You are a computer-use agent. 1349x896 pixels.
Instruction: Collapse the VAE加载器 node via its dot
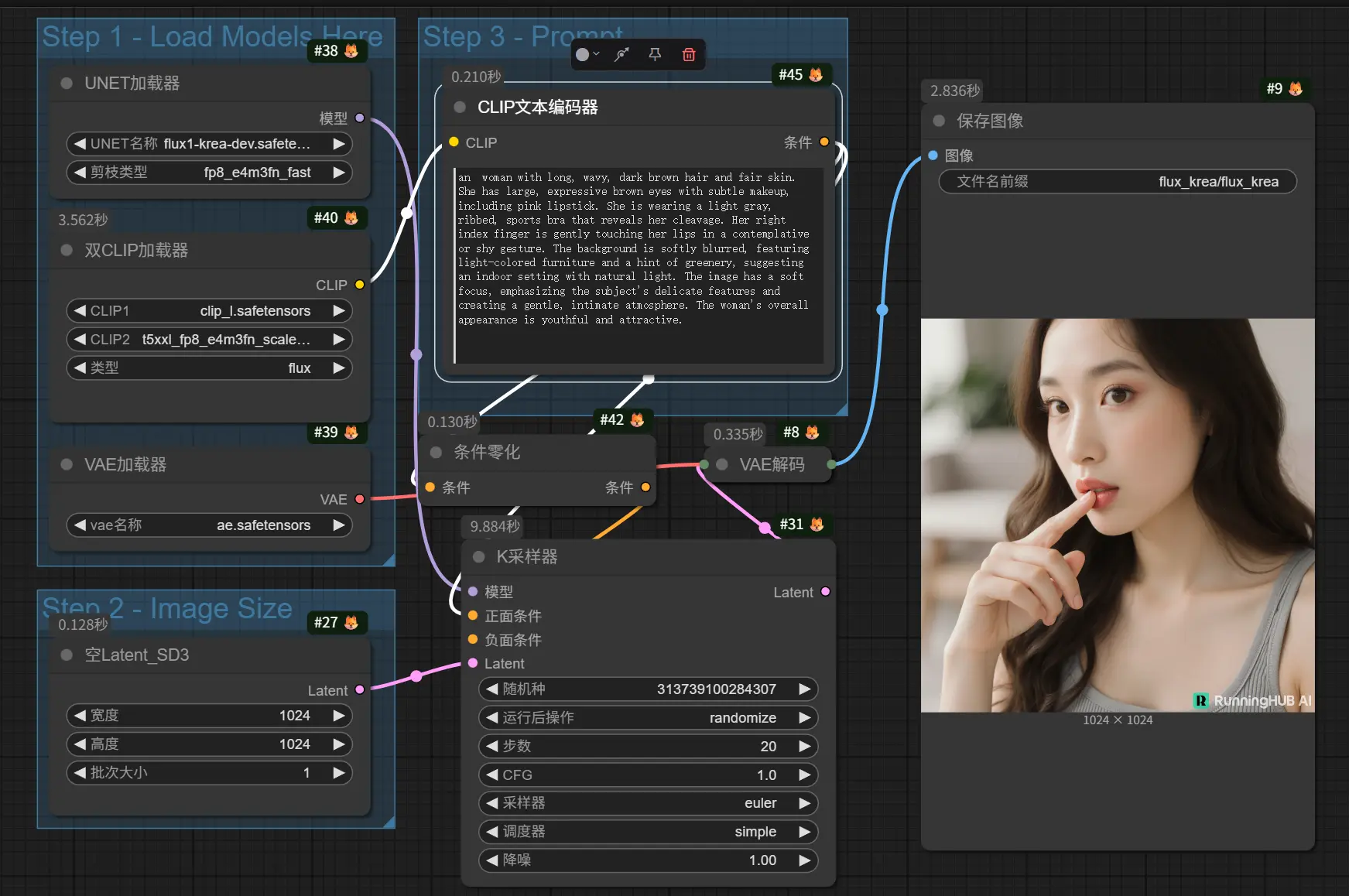tap(67, 464)
